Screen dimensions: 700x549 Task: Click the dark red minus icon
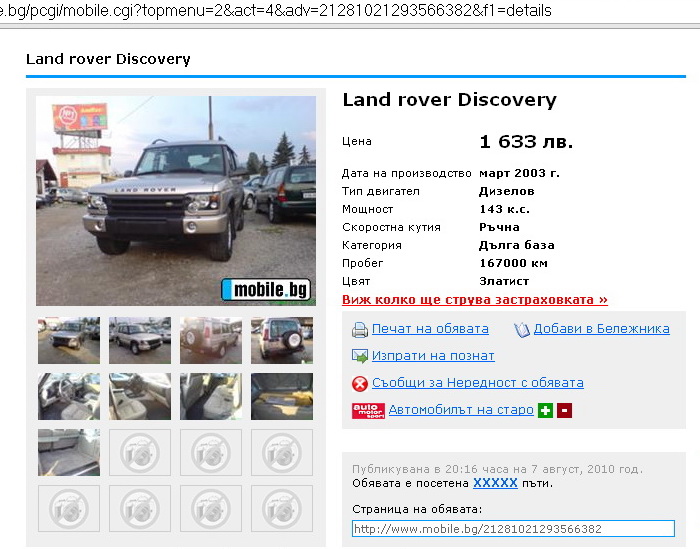(564, 411)
